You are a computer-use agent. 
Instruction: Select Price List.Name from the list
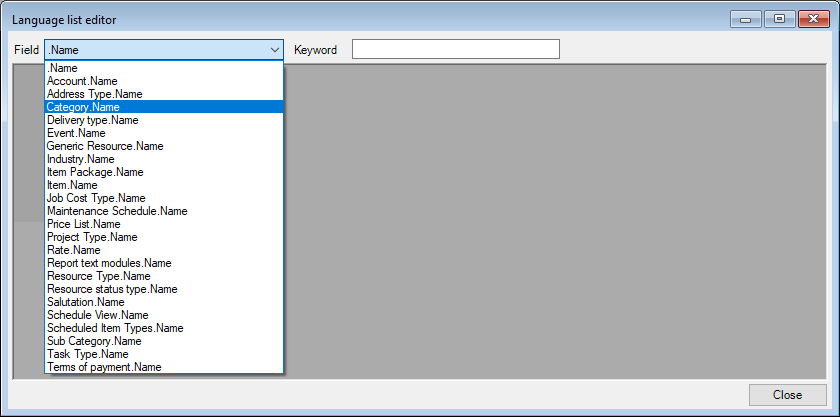click(83, 224)
